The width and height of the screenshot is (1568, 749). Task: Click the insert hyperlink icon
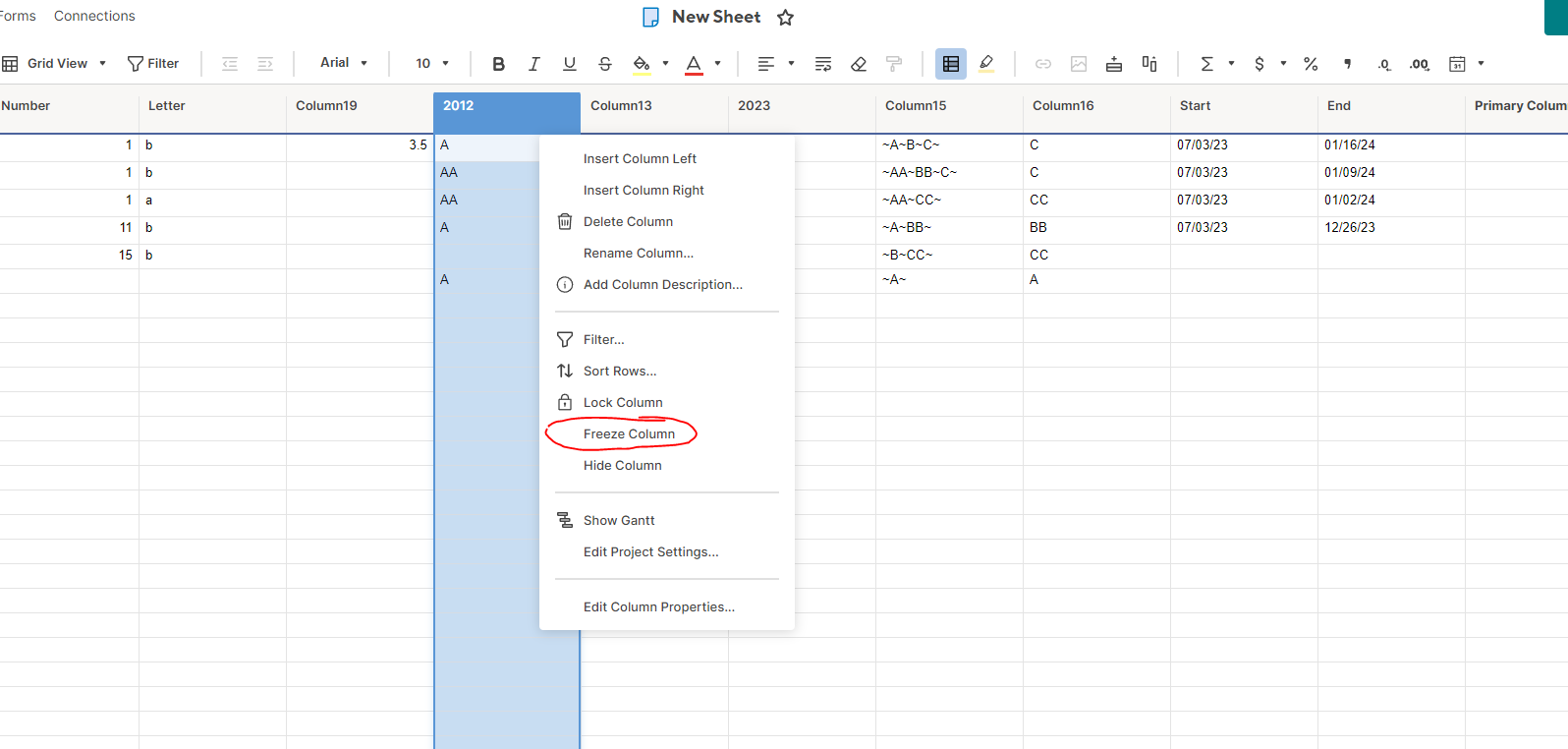pos(1043,64)
